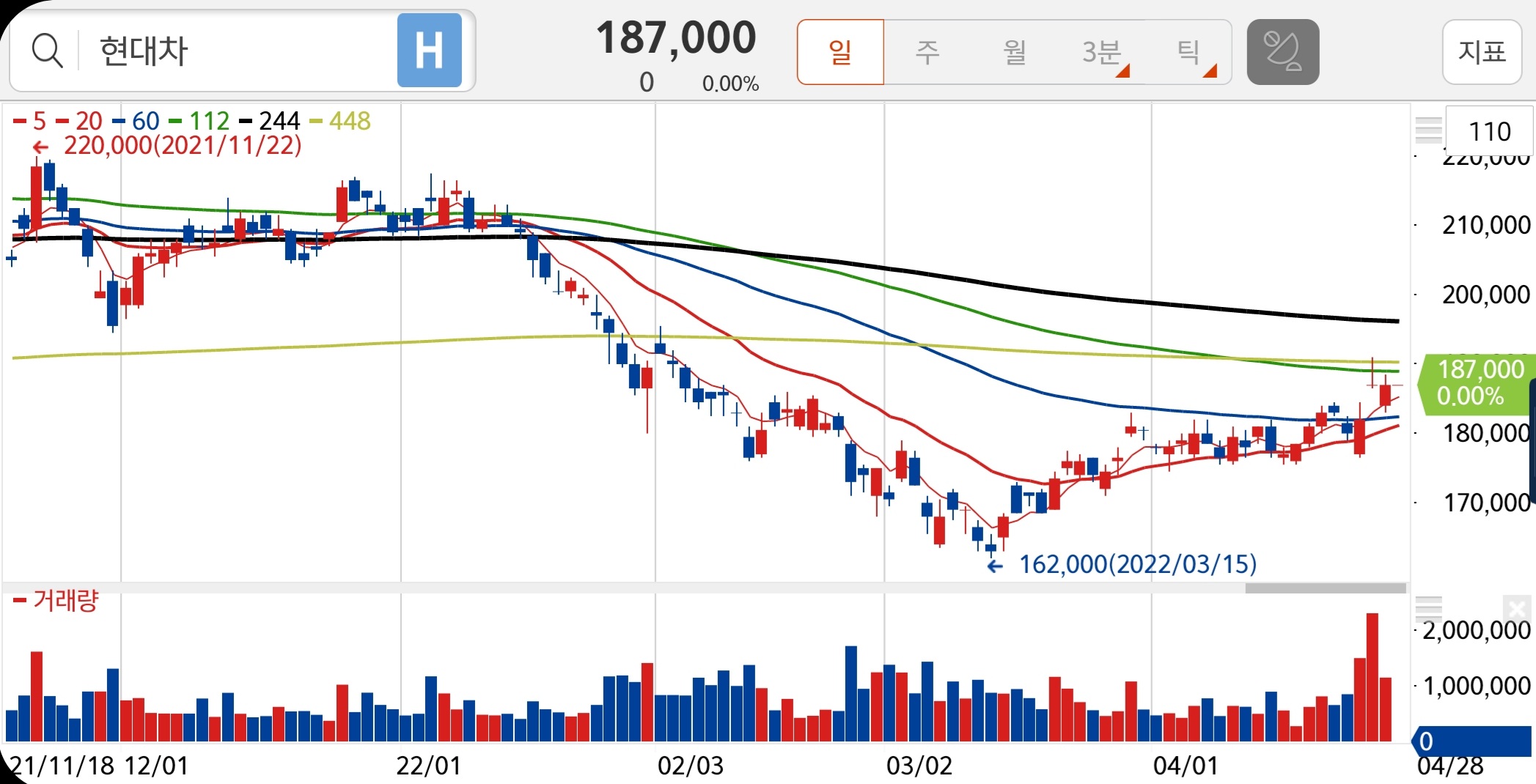The height and width of the screenshot is (784, 1536).
Task: Close the volume panel with X
Action: pyautogui.click(x=1516, y=610)
